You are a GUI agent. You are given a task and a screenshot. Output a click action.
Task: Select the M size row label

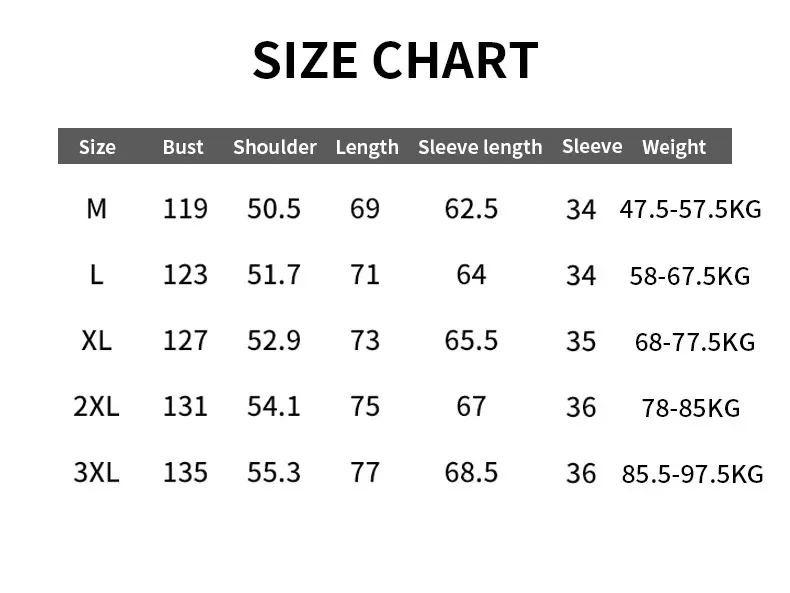tap(96, 209)
